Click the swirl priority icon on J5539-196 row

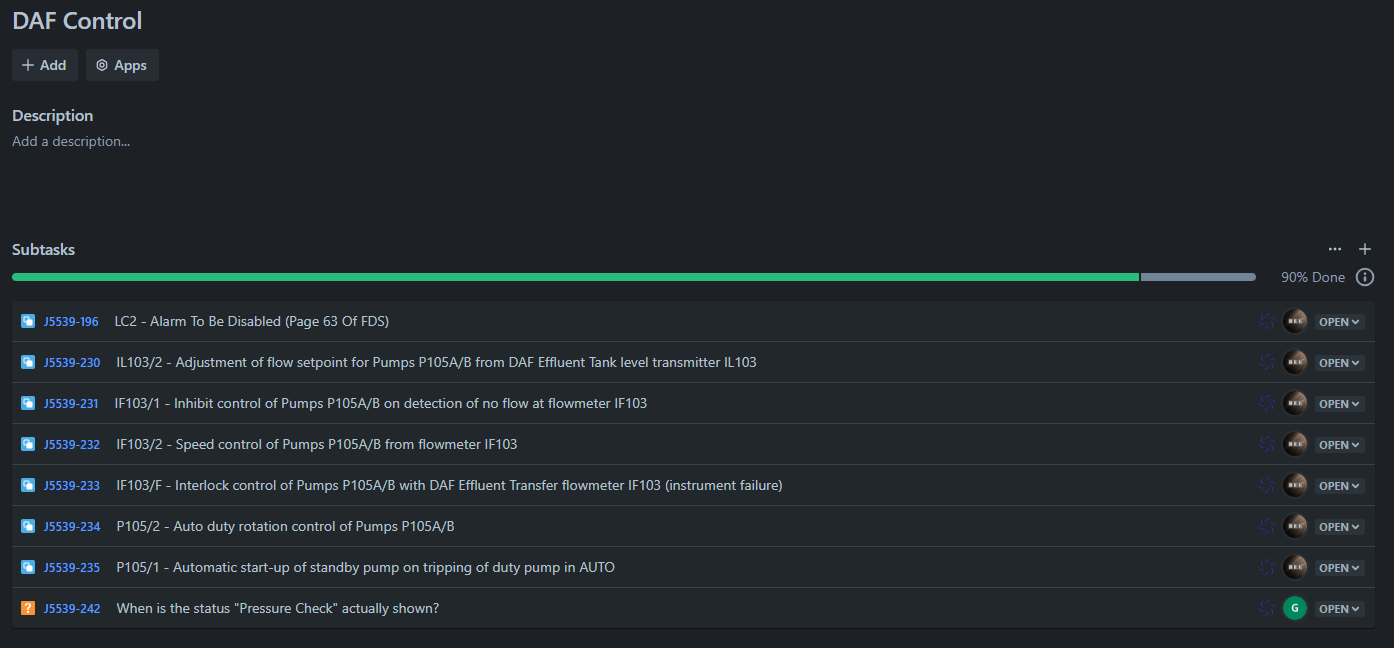click(1267, 322)
